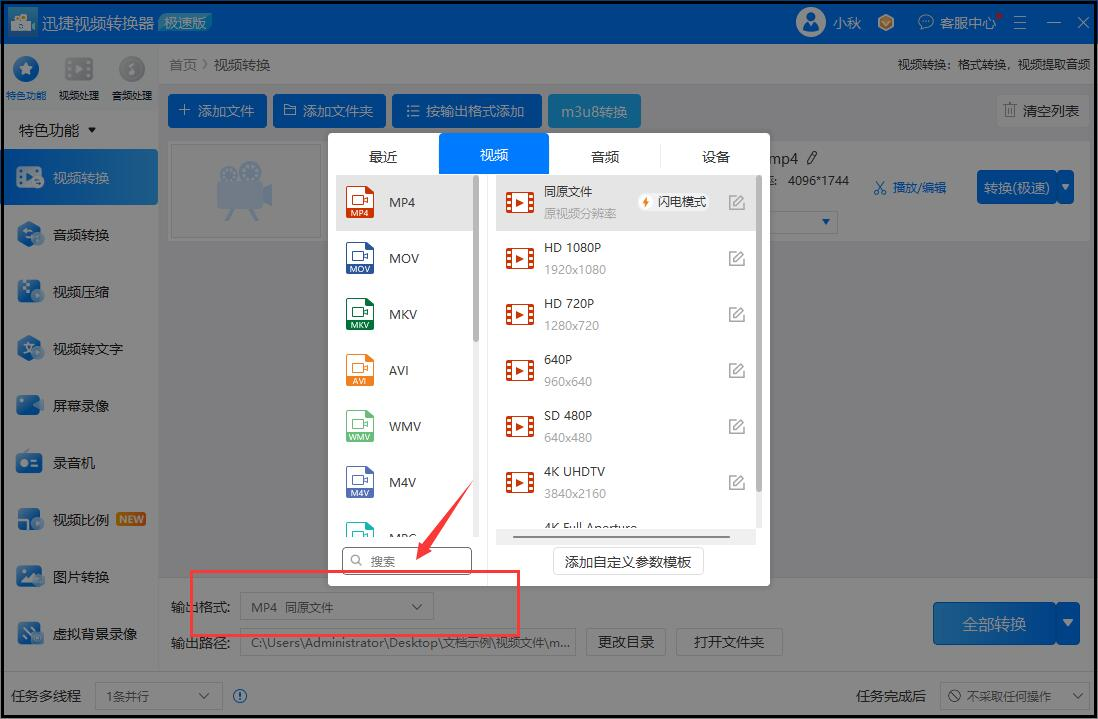1098x719 pixels.
Task: Click the 添加文件夹 button
Action: (x=329, y=111)
